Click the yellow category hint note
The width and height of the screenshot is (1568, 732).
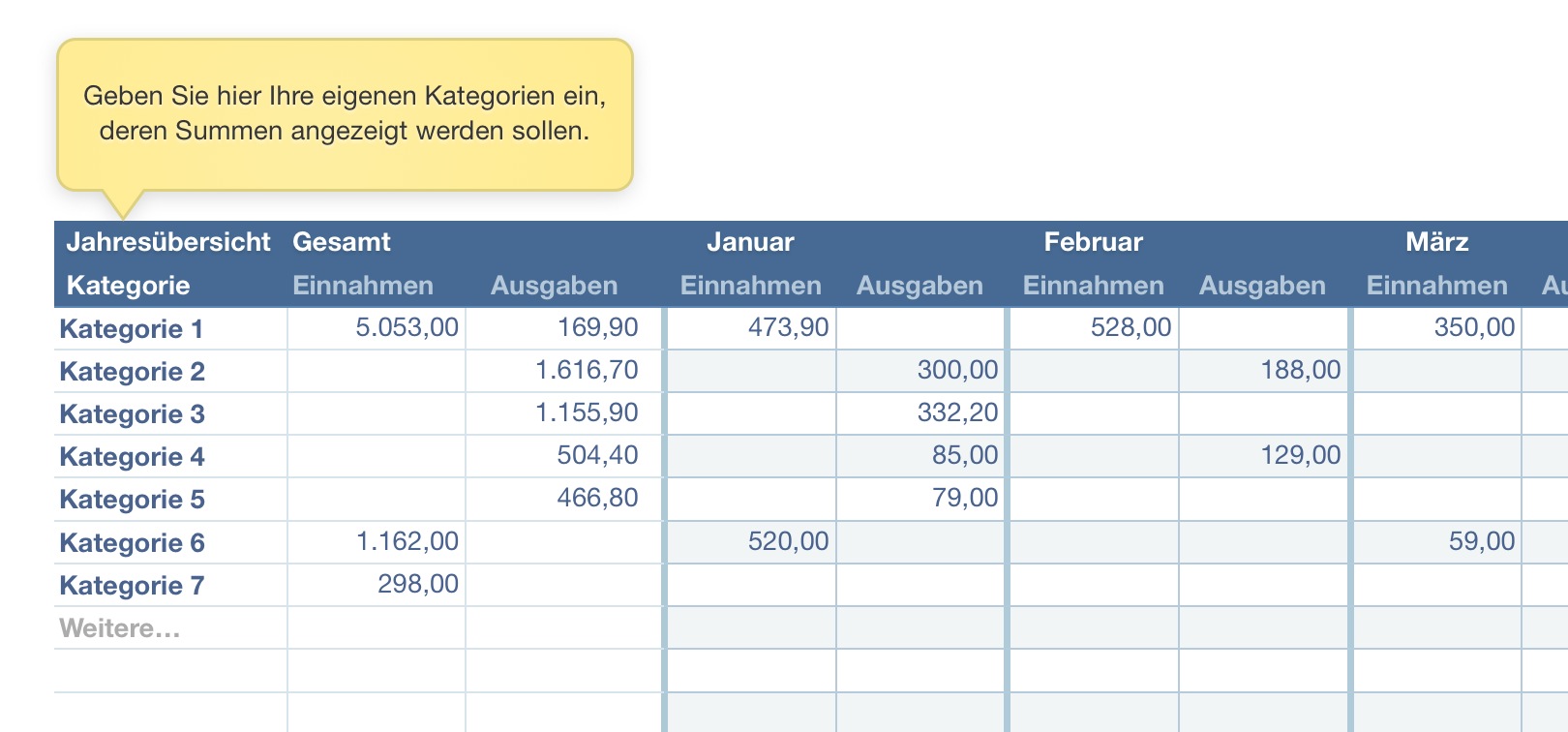pyautogui.click(x=345, y=114)
